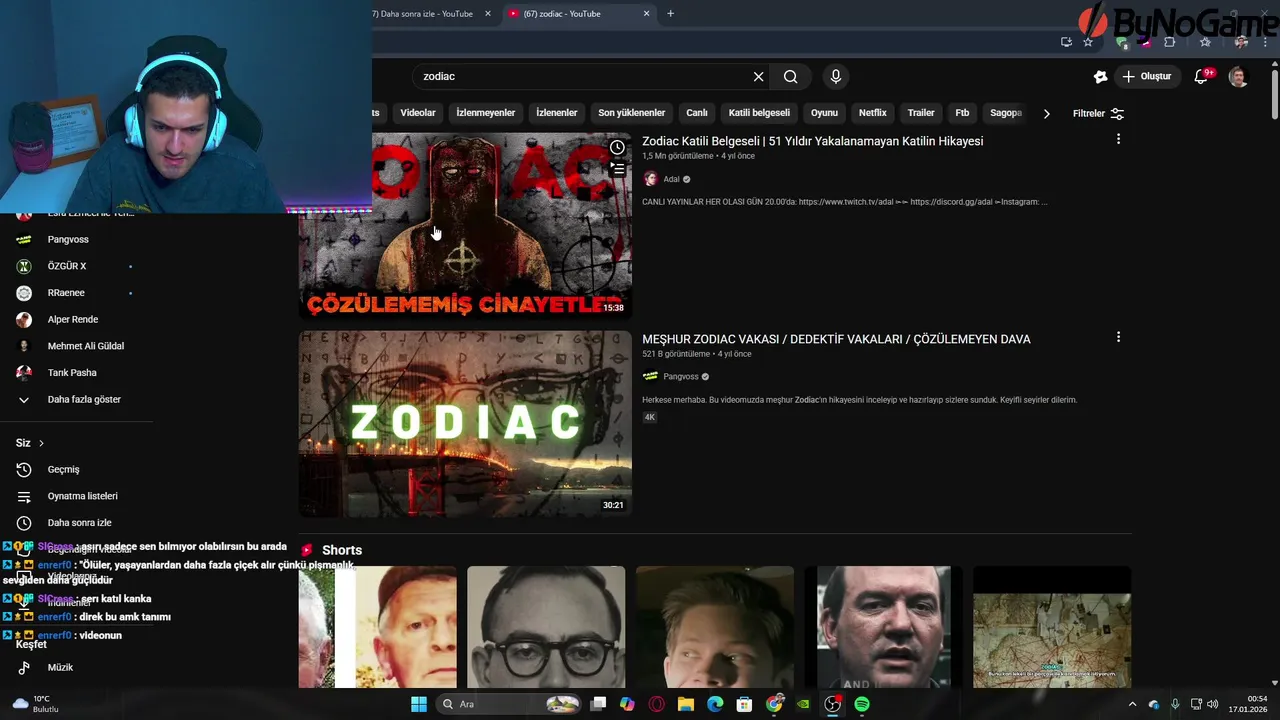Open the Windows taskbar Ara search box
The image size is (1280, 720).
[x=509, y=704]
